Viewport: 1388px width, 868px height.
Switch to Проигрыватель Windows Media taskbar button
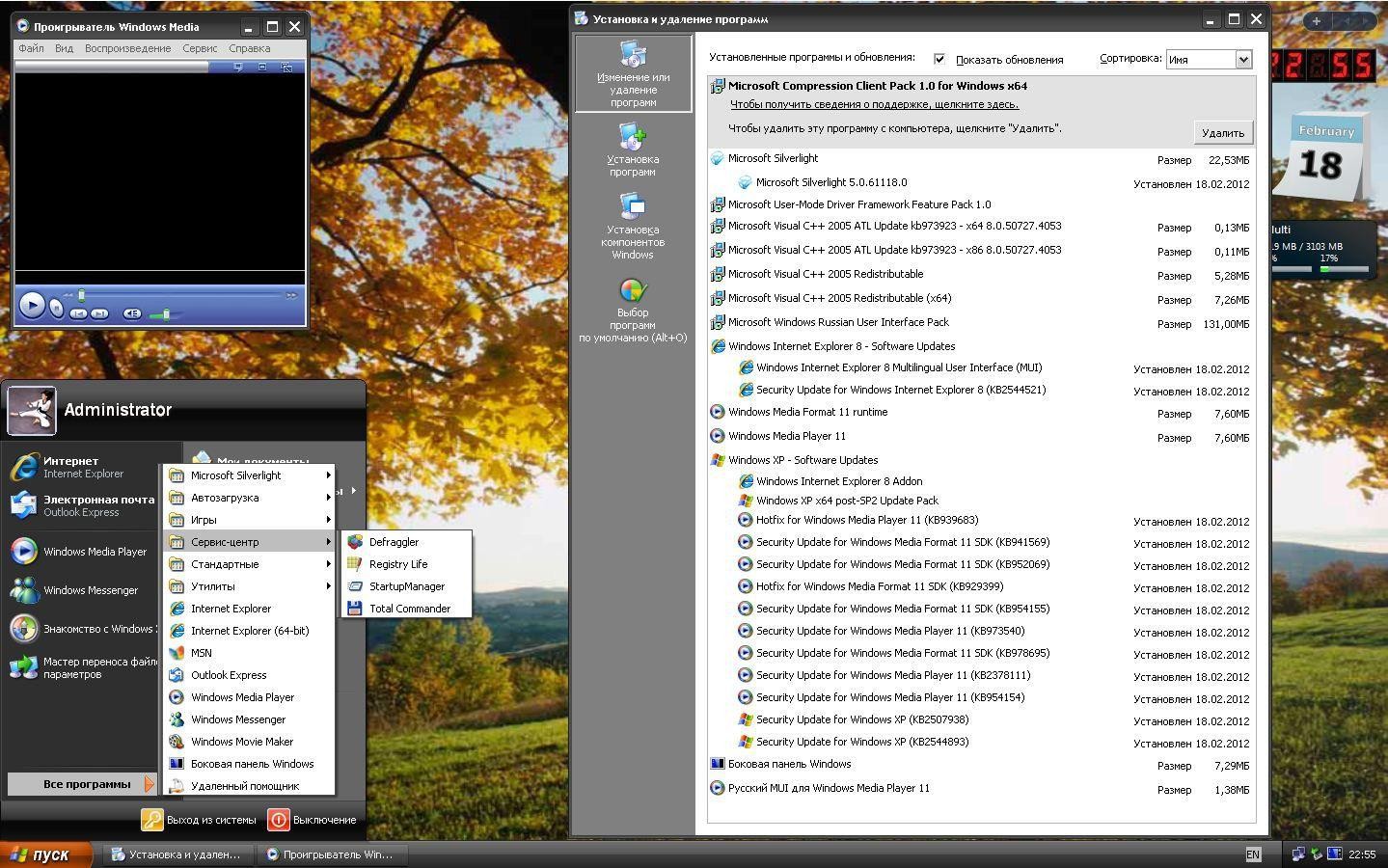click(332, 854)
